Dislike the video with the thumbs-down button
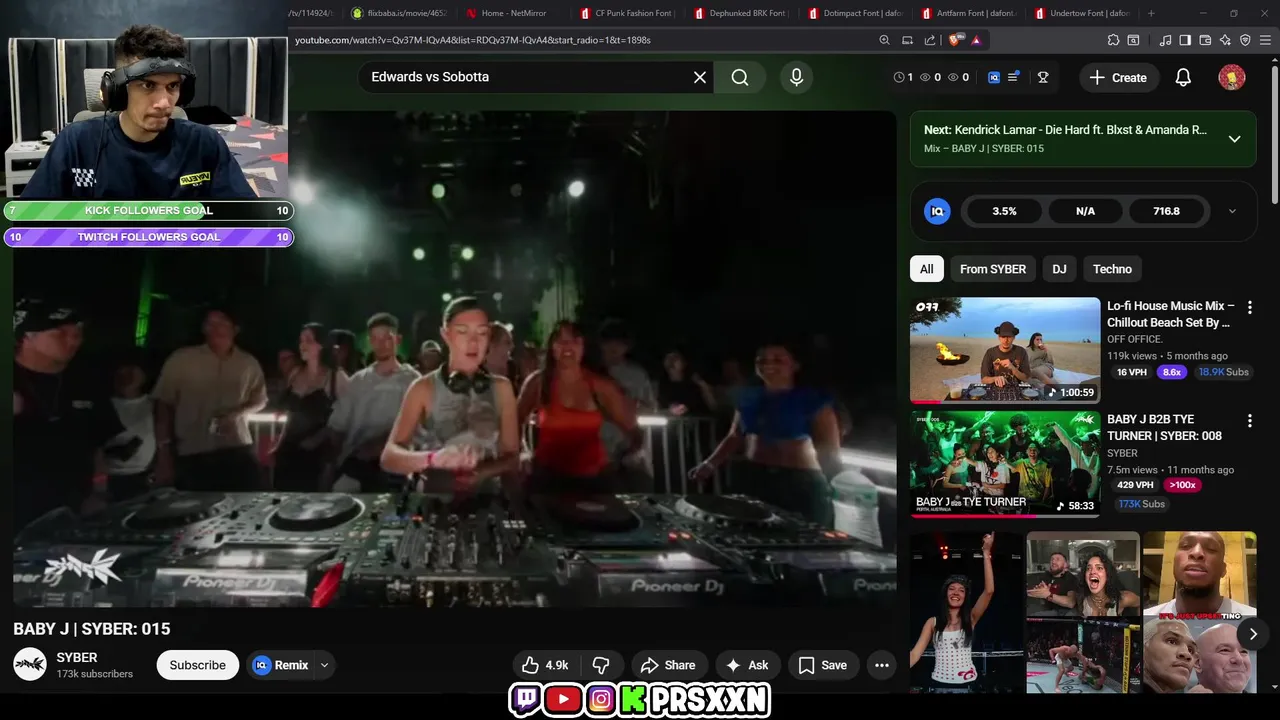Screen dimensions: 1280x720 601,665
